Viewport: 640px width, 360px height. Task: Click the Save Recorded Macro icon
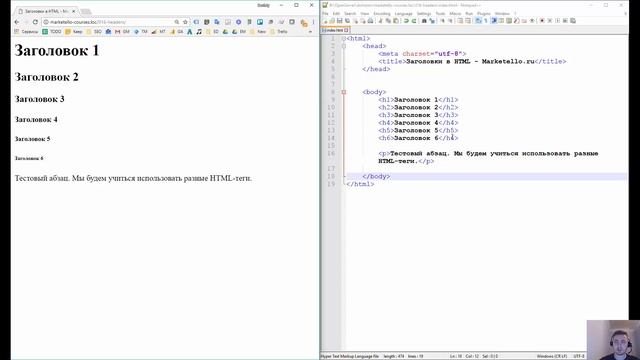pyautogui.click(x=573, y=20)
